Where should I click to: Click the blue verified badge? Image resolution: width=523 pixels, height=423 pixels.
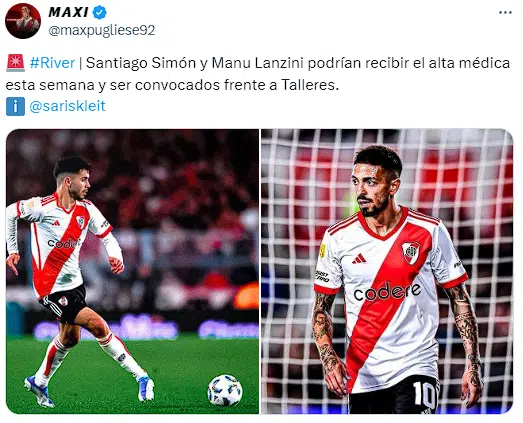coord(99,13)
